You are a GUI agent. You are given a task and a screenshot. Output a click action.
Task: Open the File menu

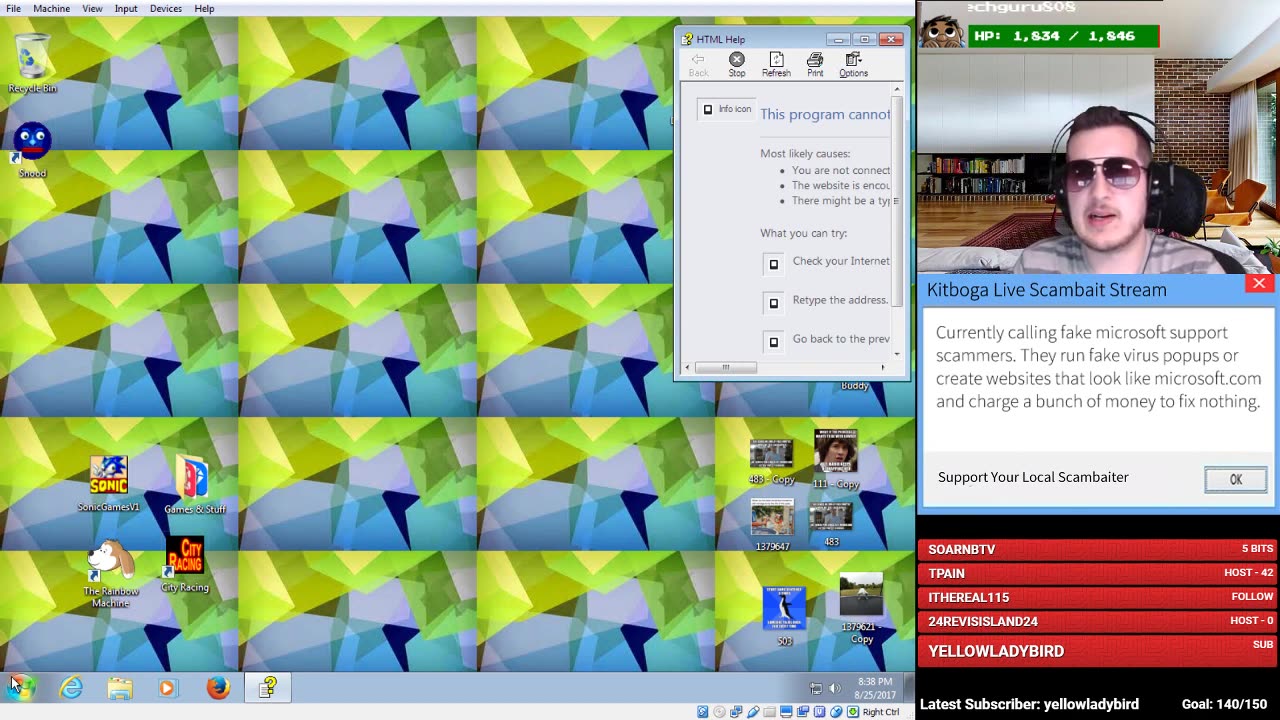13,8
